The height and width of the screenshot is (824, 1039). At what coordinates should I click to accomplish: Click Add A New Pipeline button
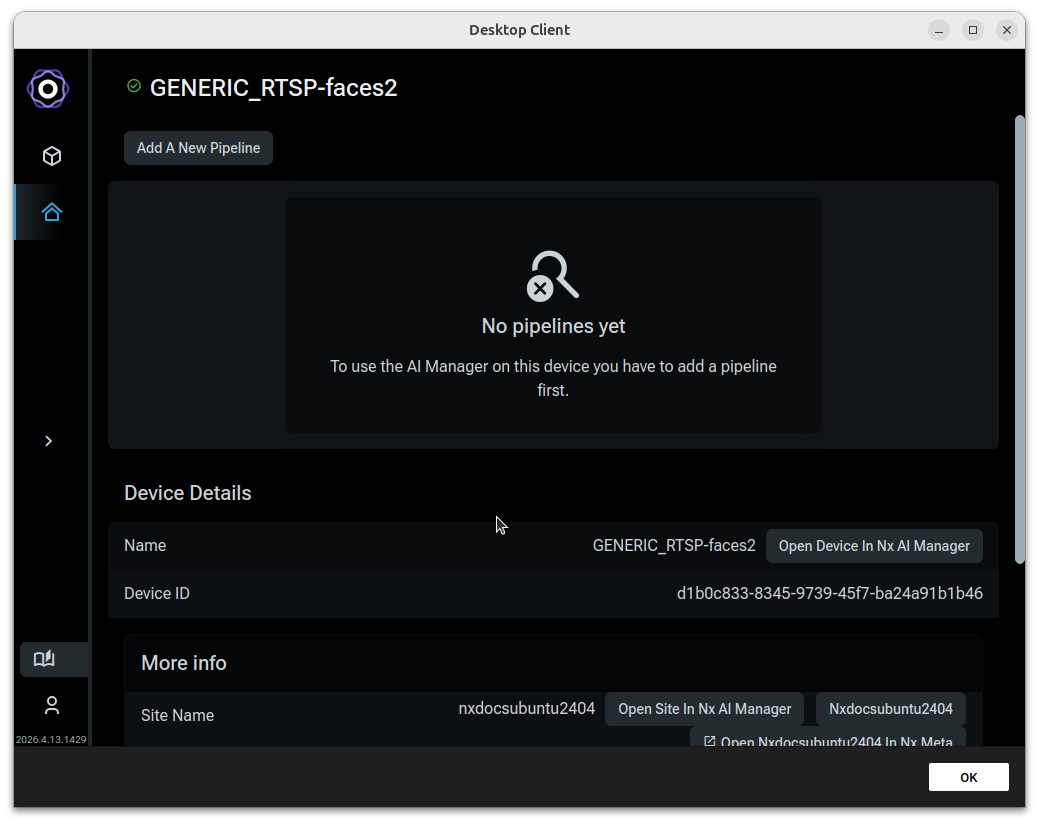pyautogui.click(x=198, y=148)
